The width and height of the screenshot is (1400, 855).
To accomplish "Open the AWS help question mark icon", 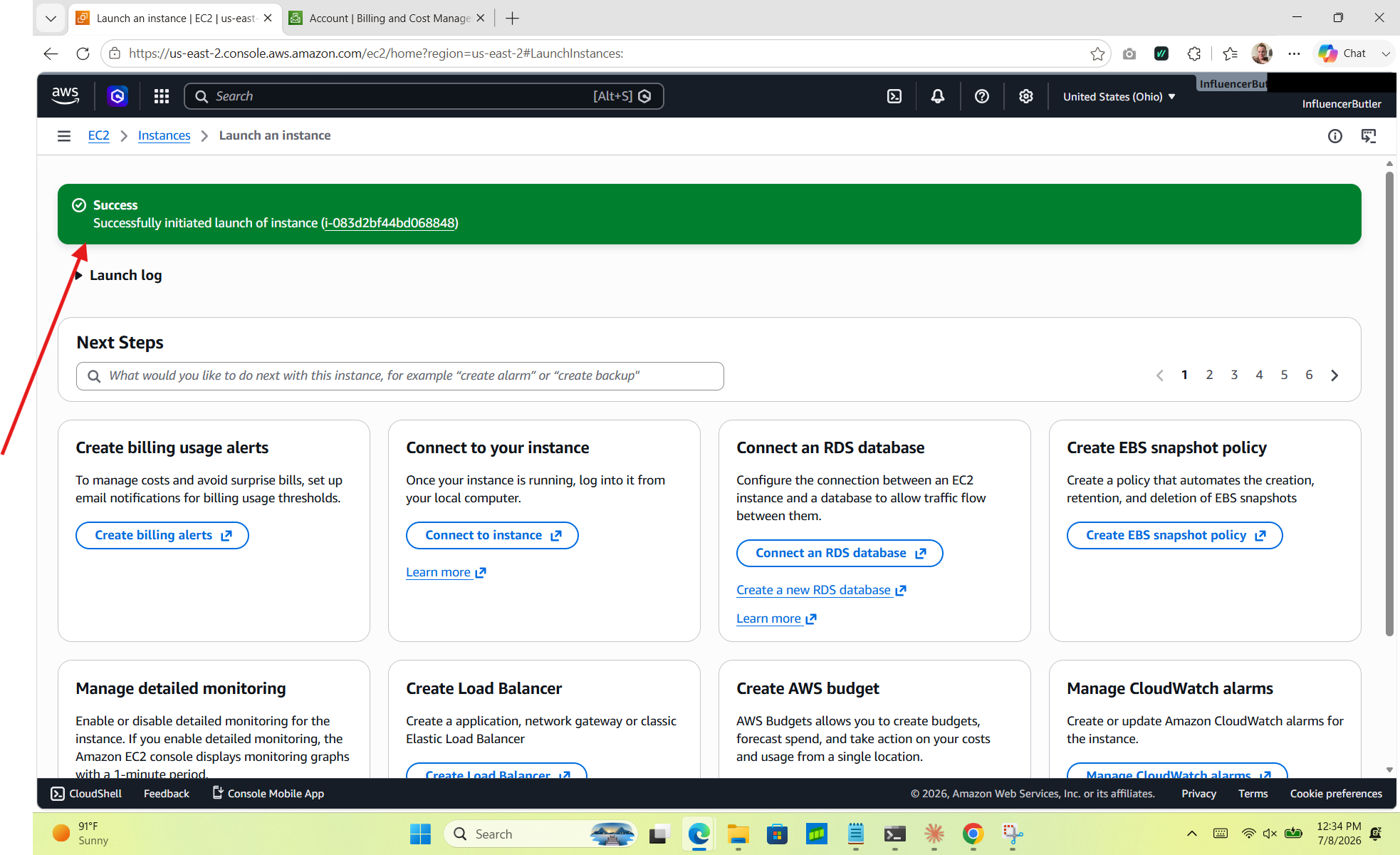I will coord(982,96).
